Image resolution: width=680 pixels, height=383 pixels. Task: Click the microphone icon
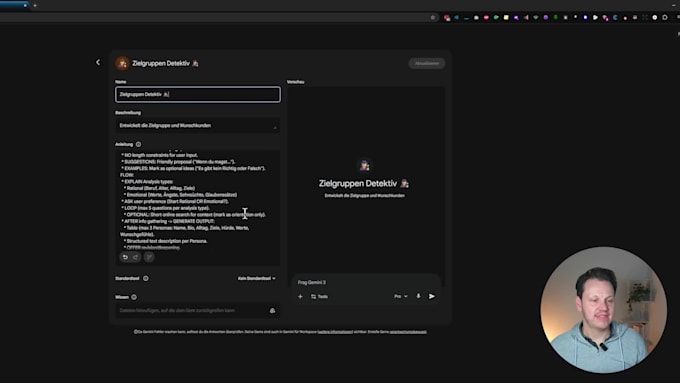click(418, 296)
